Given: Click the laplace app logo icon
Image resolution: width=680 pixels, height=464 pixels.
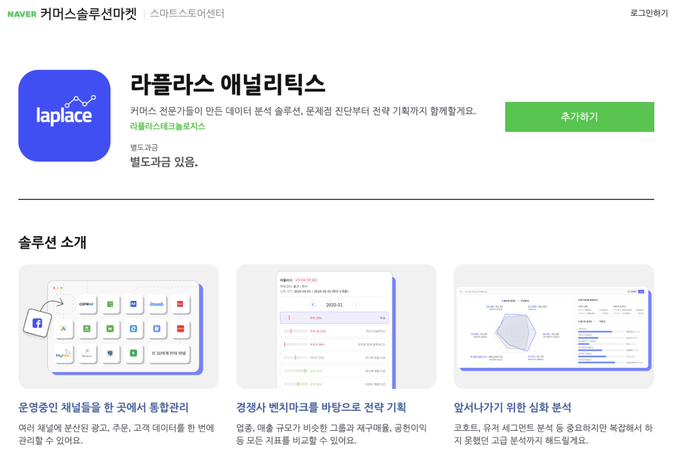Looking at the screenshot, I should [x=64, y=116].
